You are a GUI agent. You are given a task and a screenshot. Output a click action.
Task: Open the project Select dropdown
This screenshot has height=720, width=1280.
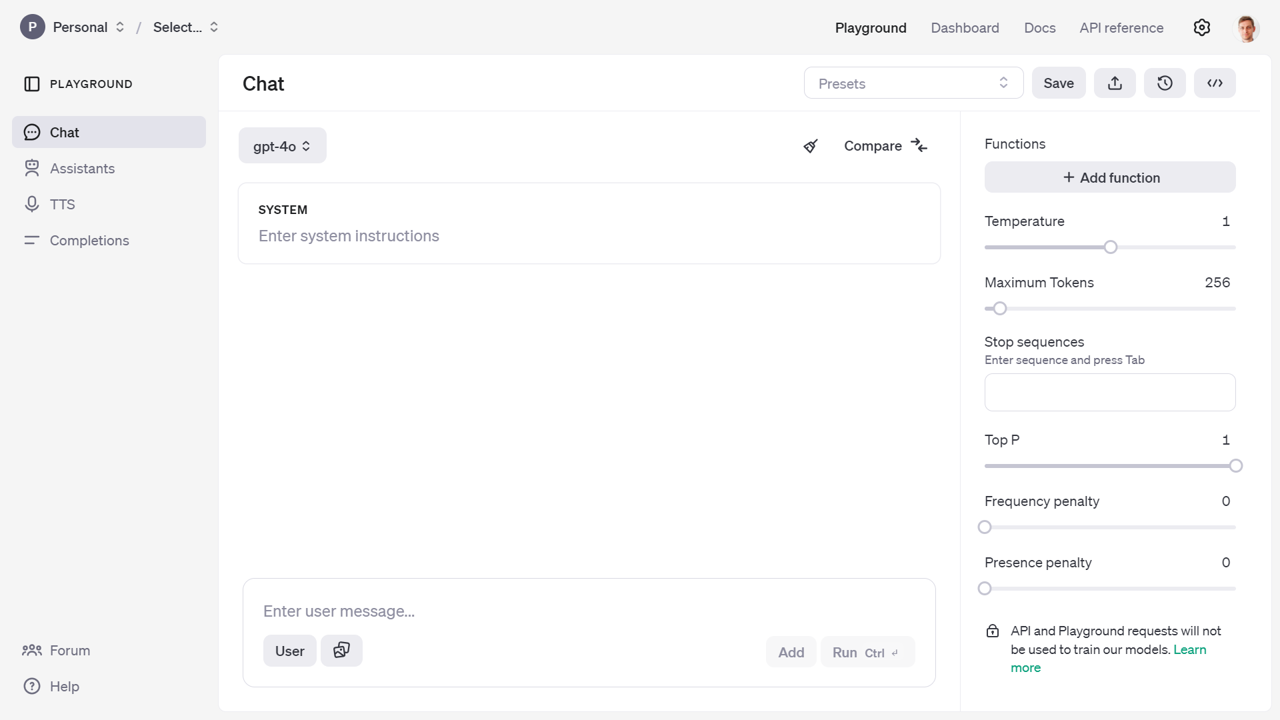pos(185,27)
